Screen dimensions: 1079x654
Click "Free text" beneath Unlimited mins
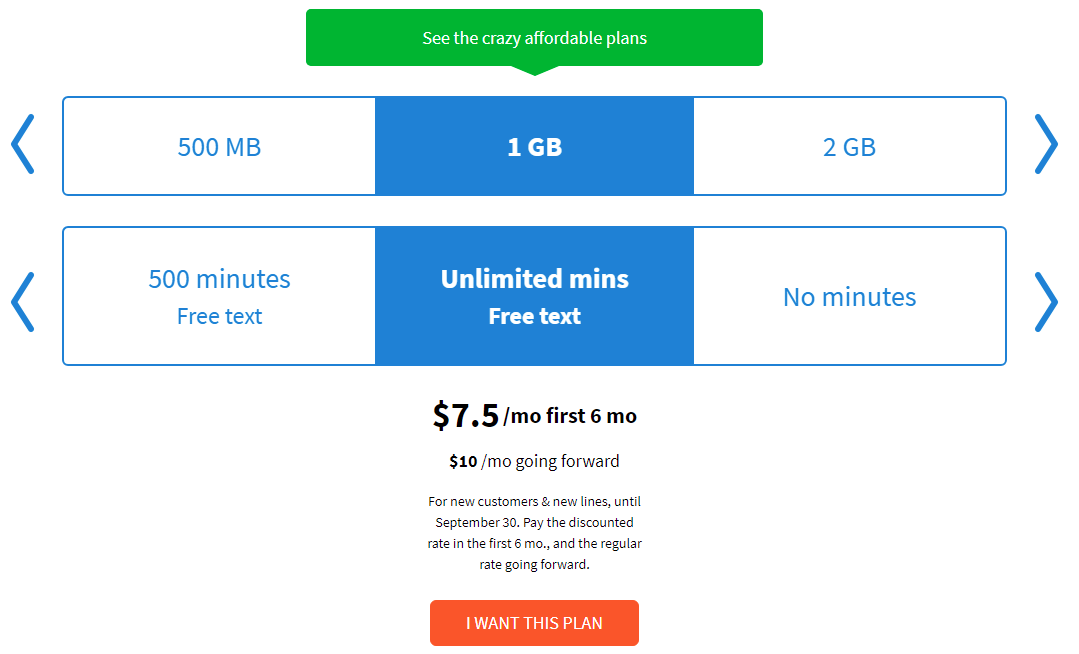coord(534,316)
